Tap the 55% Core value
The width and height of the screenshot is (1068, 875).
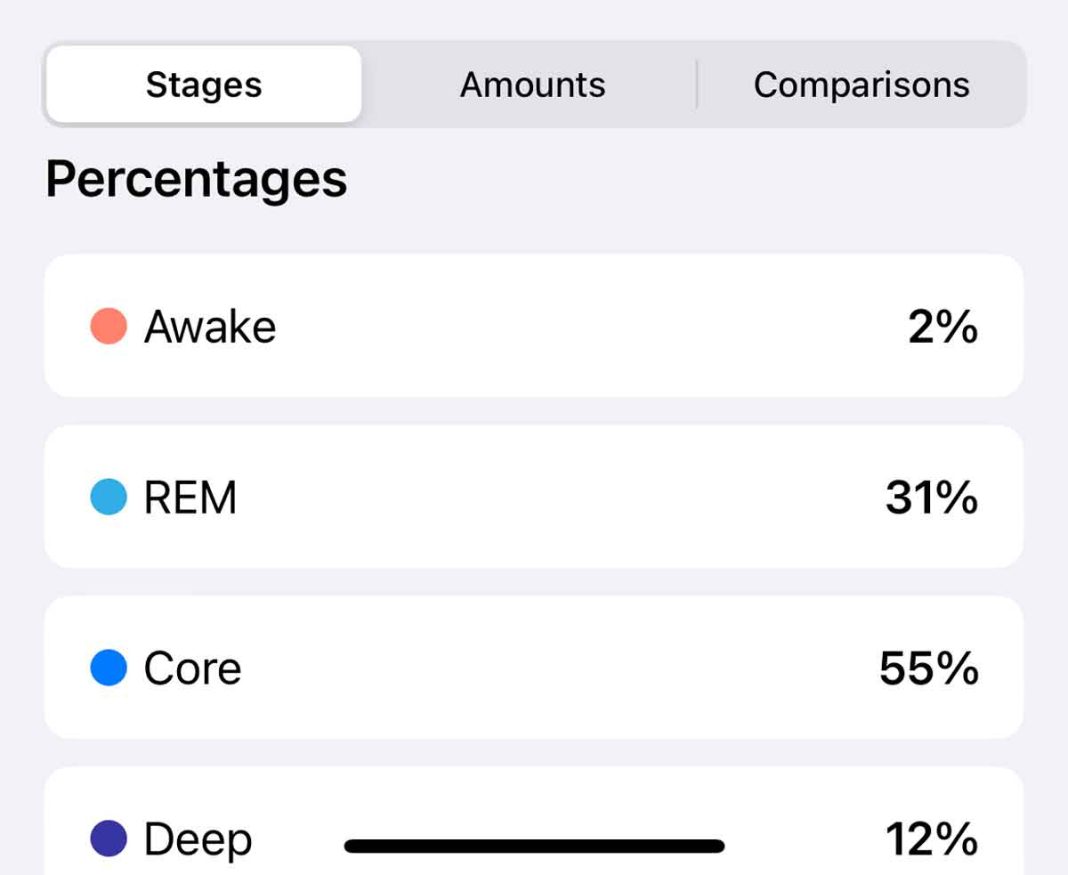pyautogui.click(x=930, y=668)
